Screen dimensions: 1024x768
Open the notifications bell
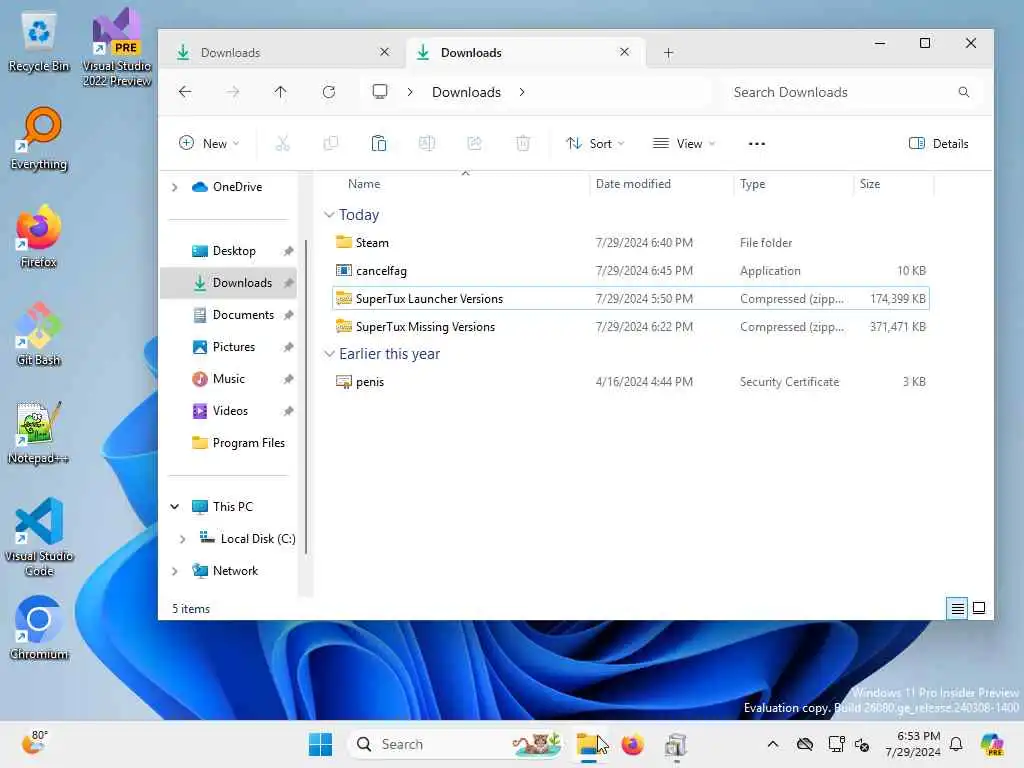click(x=956, y=744)
